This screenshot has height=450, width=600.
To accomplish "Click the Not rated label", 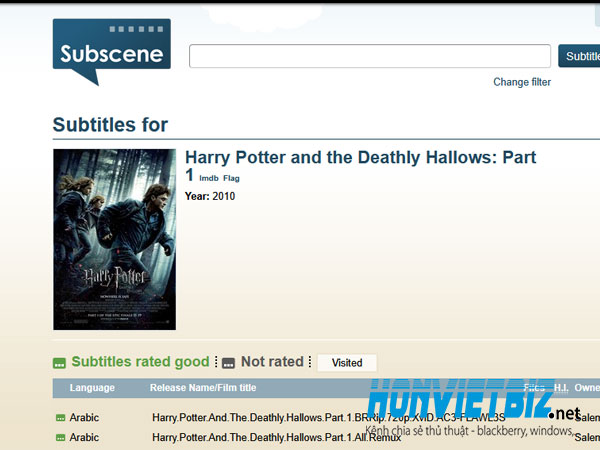I will 272,362.
